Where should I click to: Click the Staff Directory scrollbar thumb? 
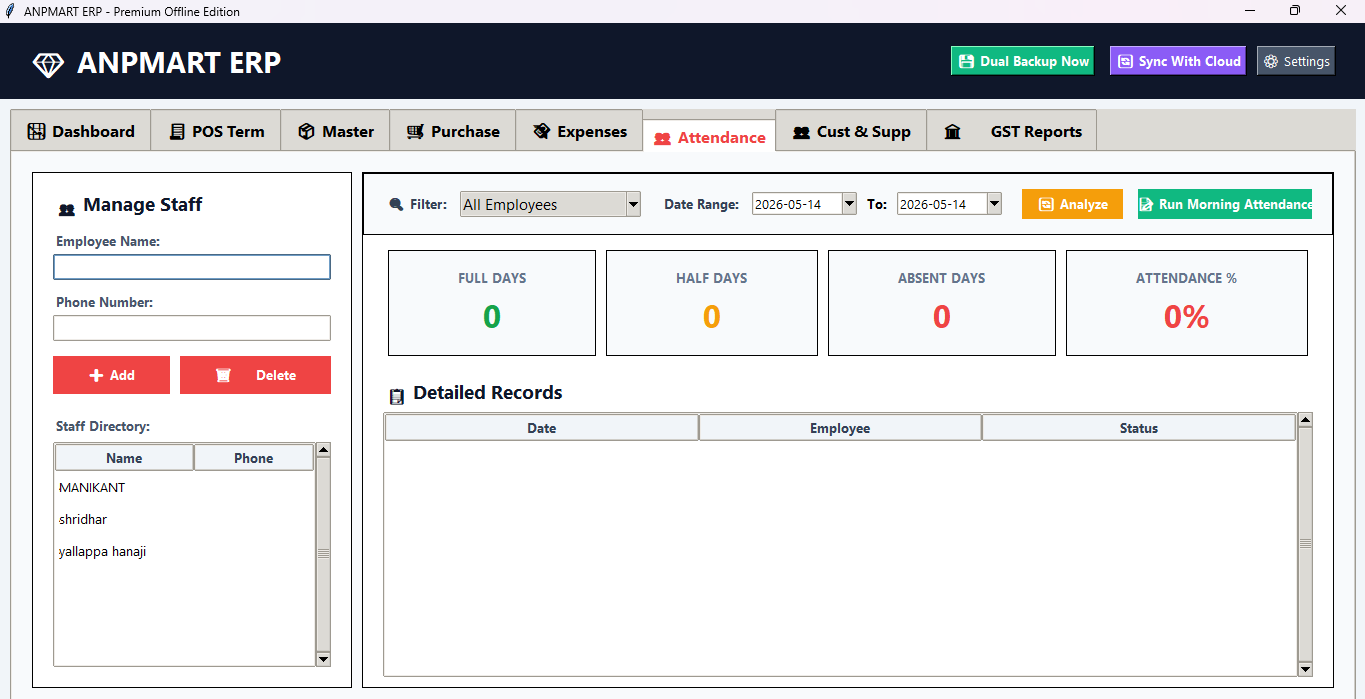point(323,554)
